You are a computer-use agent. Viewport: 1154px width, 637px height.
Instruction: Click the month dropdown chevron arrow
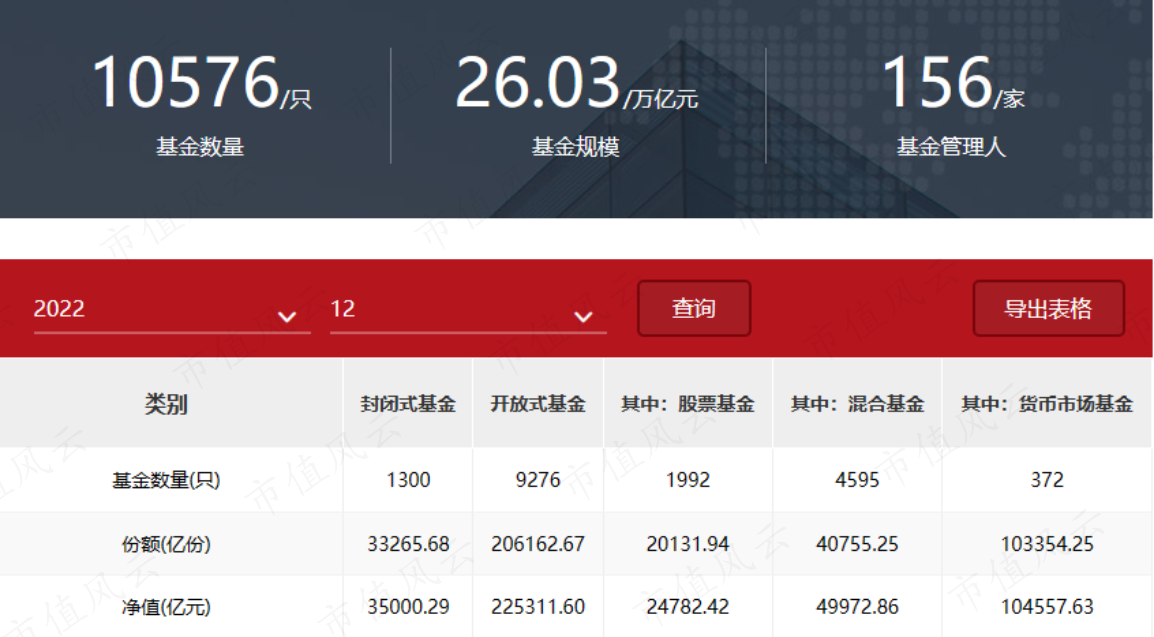point(584,317)
